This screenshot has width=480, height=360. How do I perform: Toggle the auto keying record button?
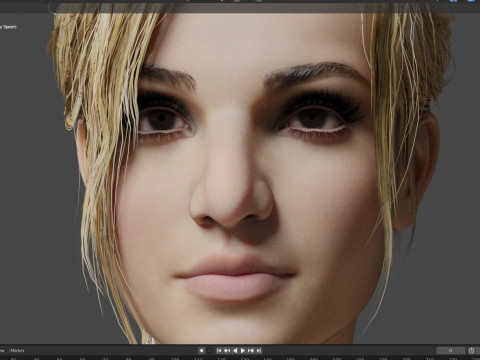201,350
